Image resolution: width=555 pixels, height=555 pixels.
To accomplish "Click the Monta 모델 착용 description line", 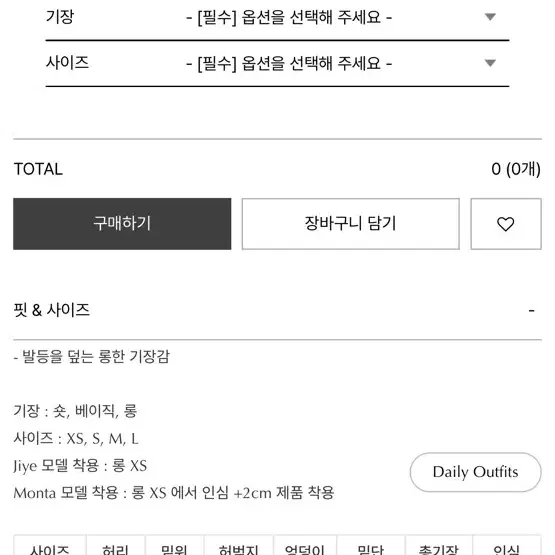I will (174, 493).
